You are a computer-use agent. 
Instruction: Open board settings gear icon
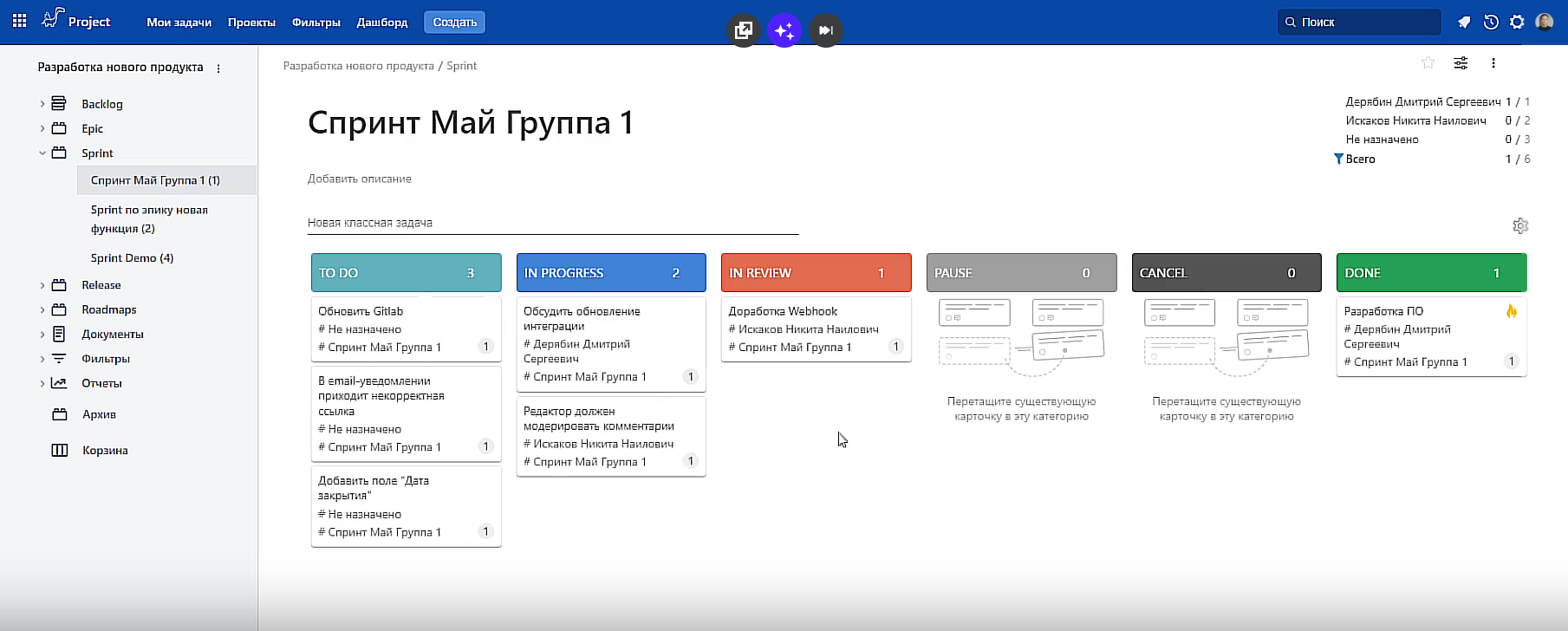coord(1519,226)
